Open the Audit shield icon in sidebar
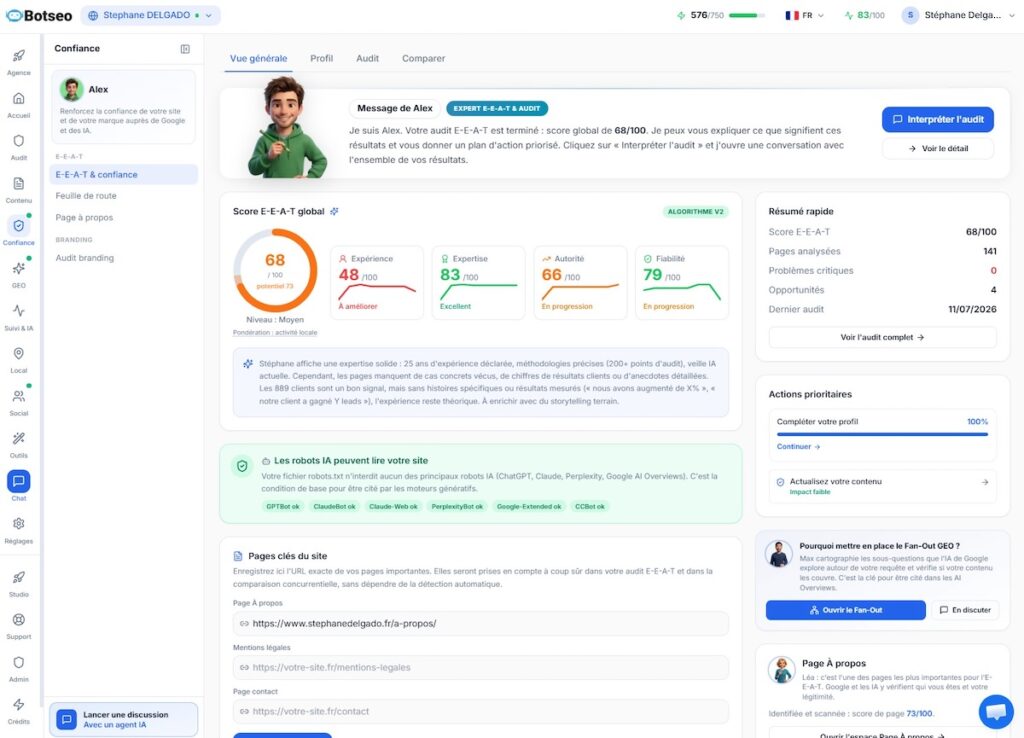The image size is (1024, 738). 19,141
